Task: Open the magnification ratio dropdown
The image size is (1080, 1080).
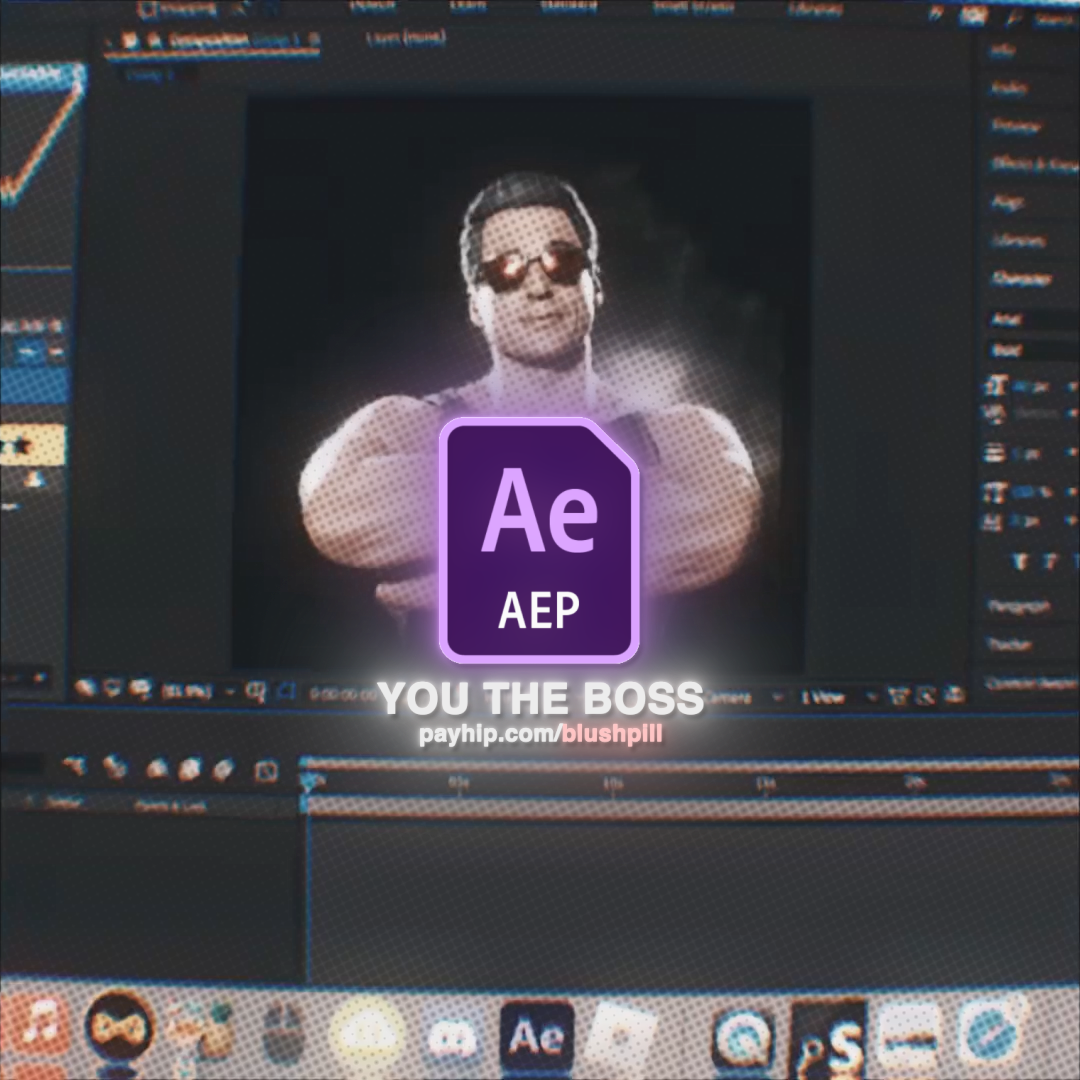Action: [198, 690]
